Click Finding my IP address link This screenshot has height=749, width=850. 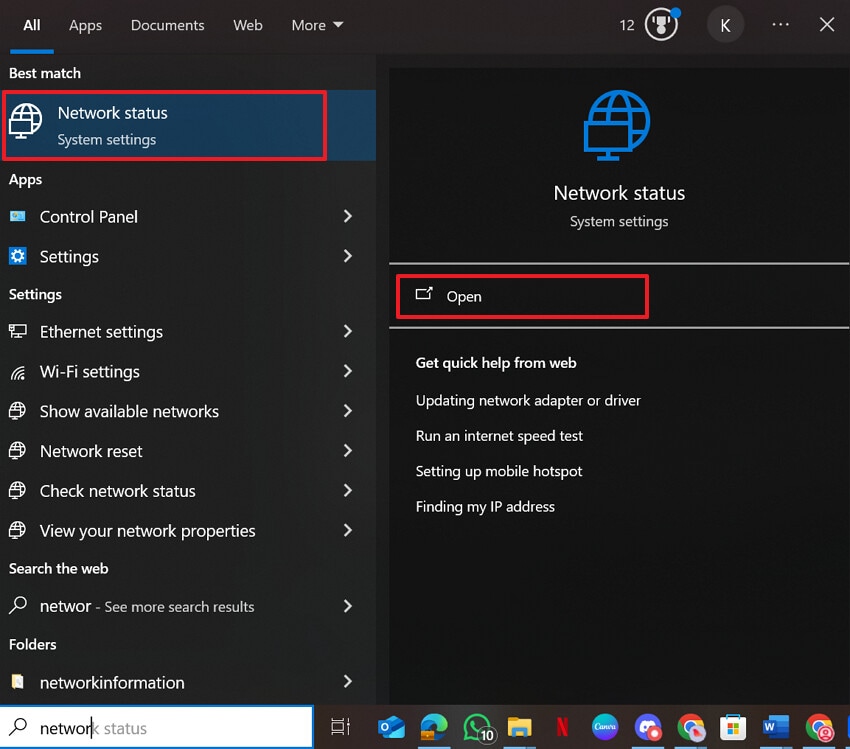coord(485,507)
